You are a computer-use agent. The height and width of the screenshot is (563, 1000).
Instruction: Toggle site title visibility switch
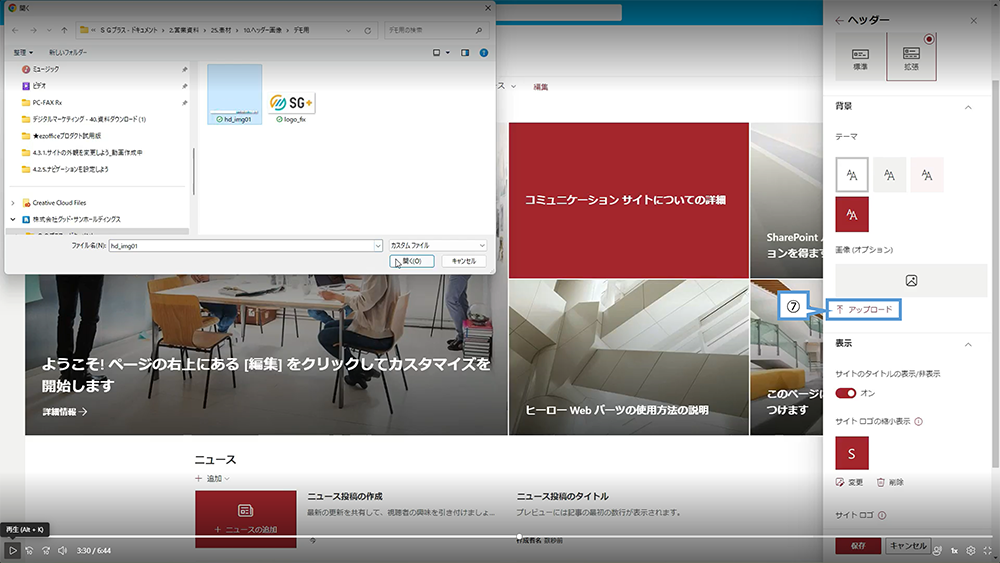[846, 393]
